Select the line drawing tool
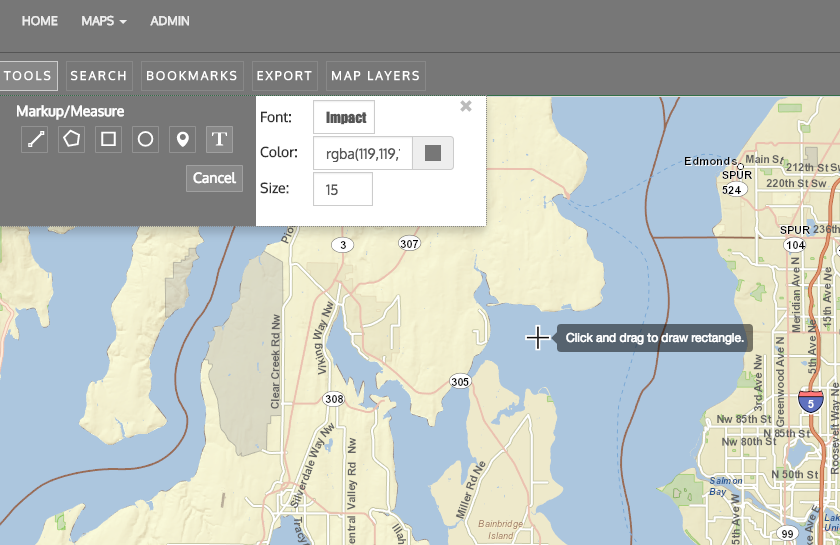Viewport: 840px width, 545px height. [x=35, y=140]
